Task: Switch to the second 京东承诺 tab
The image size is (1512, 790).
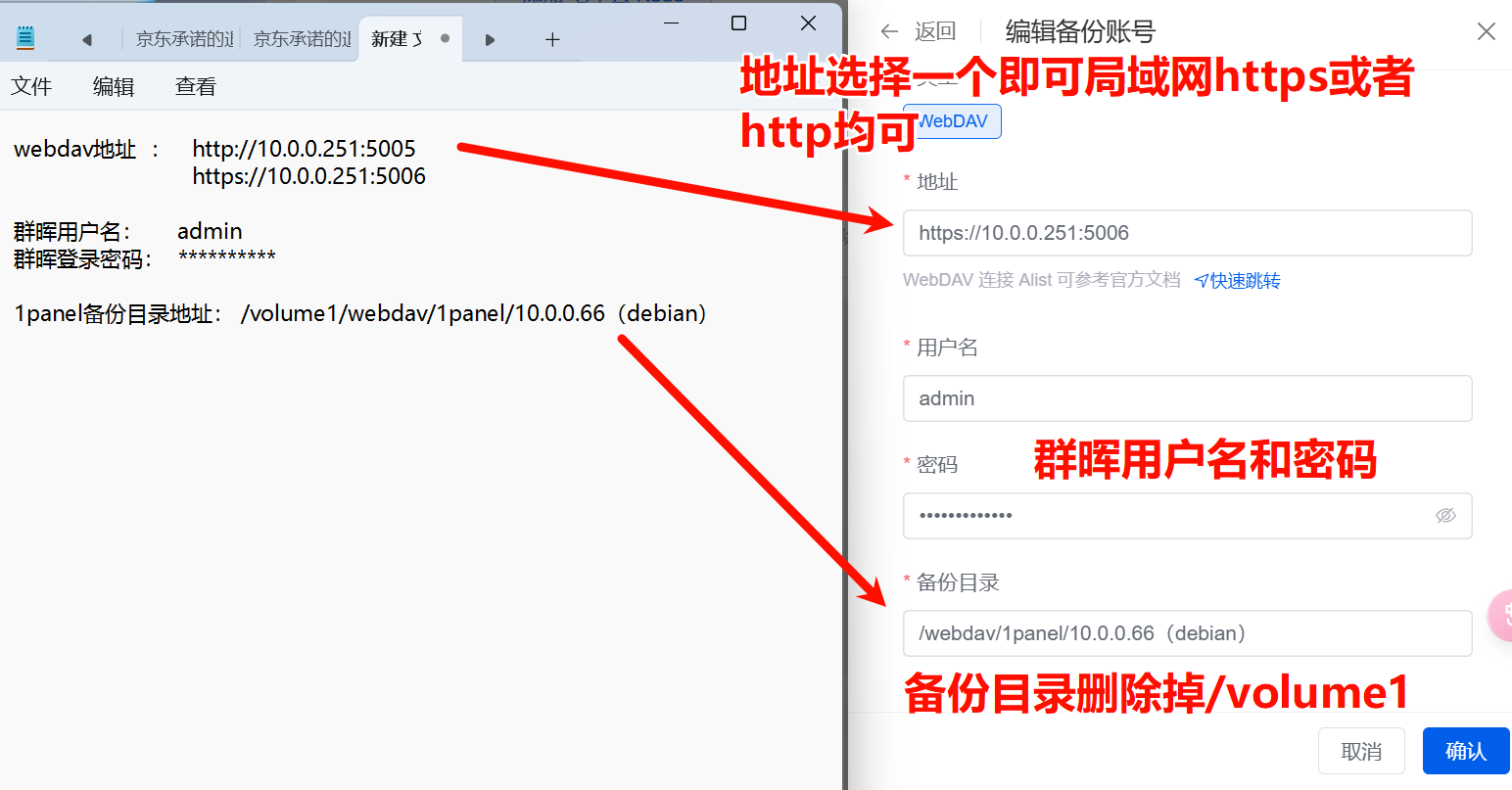Action: click(301, 39)
